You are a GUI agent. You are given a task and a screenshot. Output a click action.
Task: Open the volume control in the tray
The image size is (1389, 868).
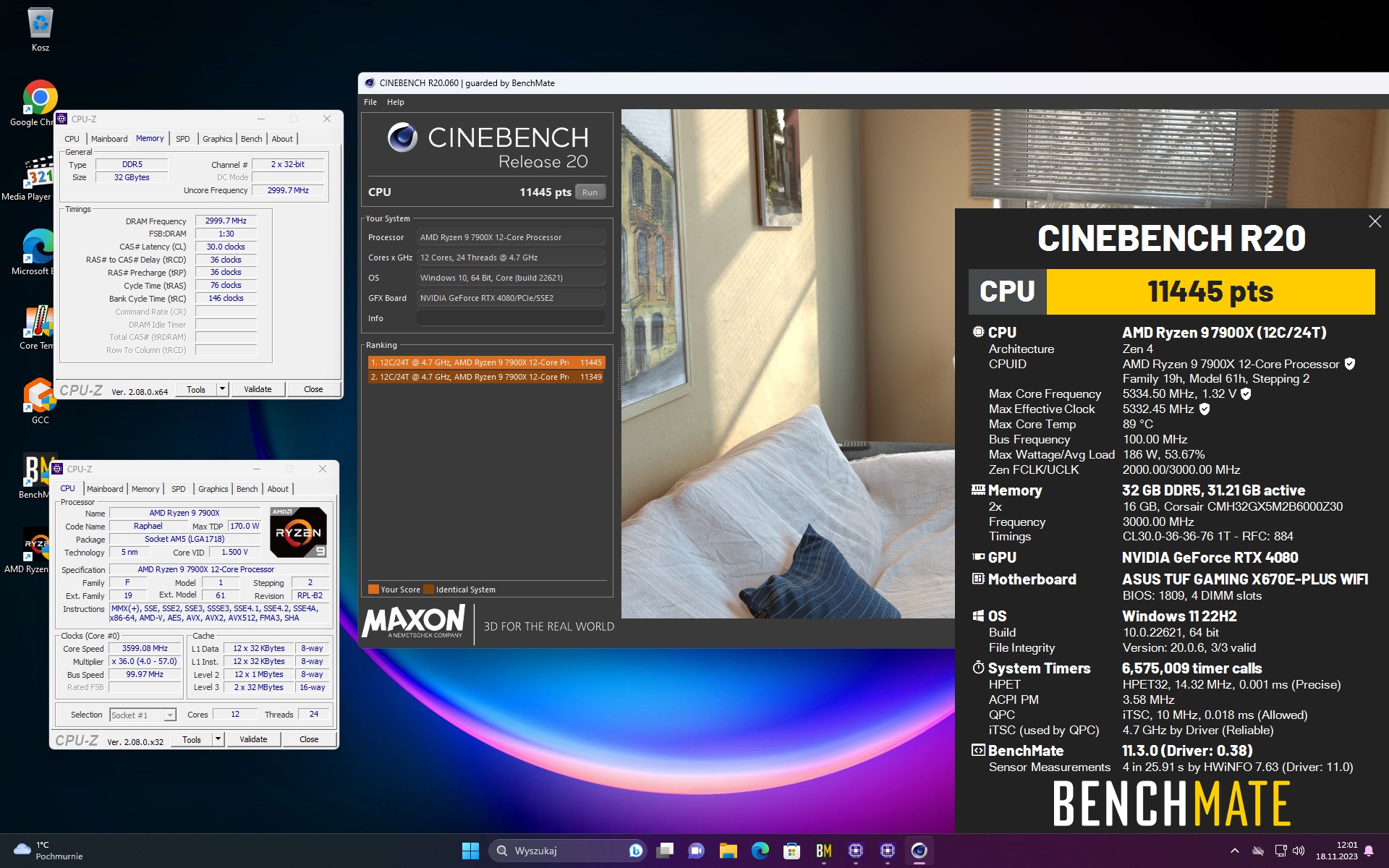(x=1299, y=851)
